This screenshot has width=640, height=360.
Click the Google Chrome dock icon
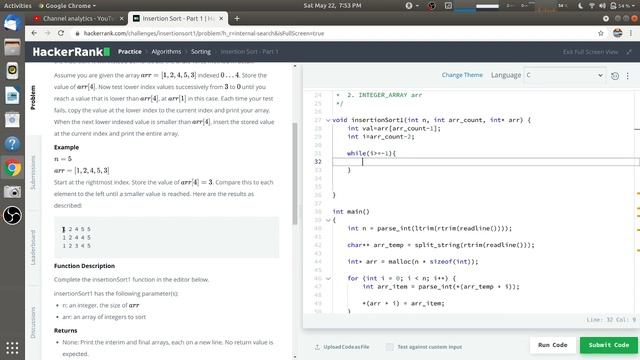pyautogui.click(x=12, y=168)
